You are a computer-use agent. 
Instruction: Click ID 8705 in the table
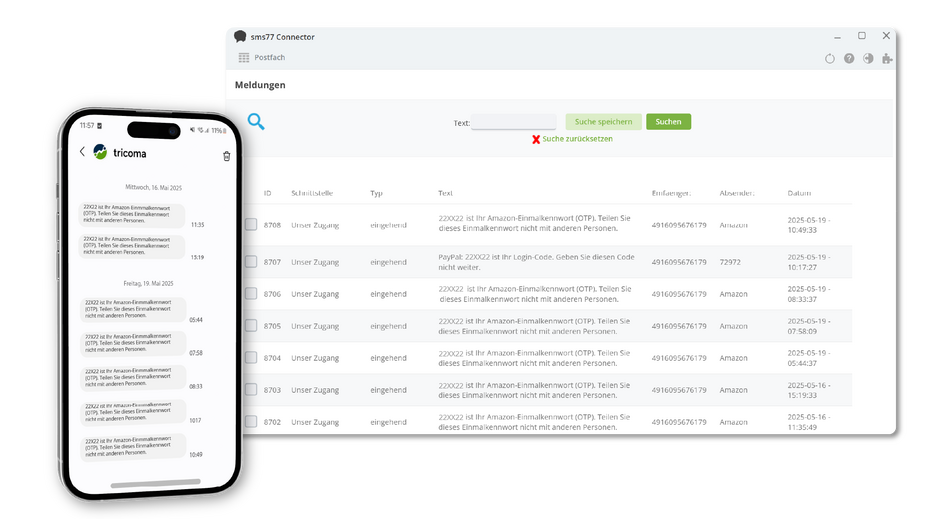[x=272, y=326]
